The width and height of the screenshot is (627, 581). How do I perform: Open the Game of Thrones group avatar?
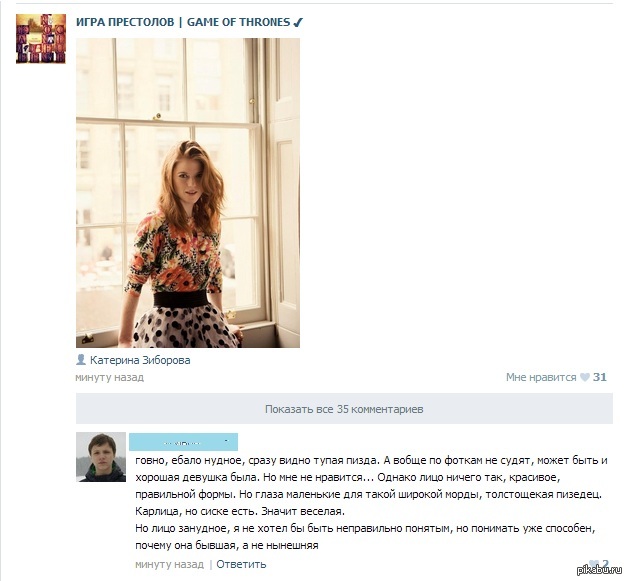(41, 39)
